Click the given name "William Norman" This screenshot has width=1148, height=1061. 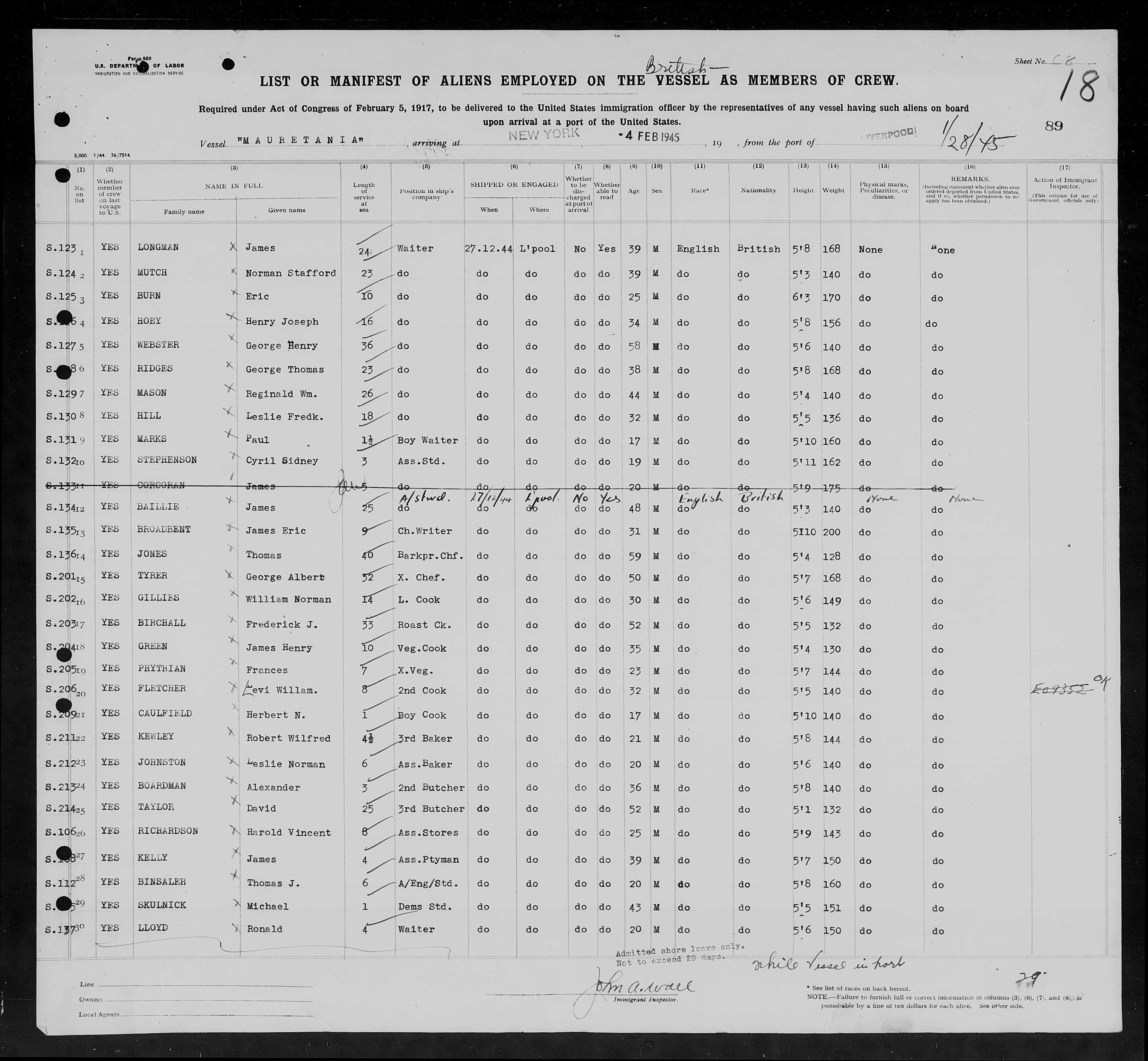288,599
